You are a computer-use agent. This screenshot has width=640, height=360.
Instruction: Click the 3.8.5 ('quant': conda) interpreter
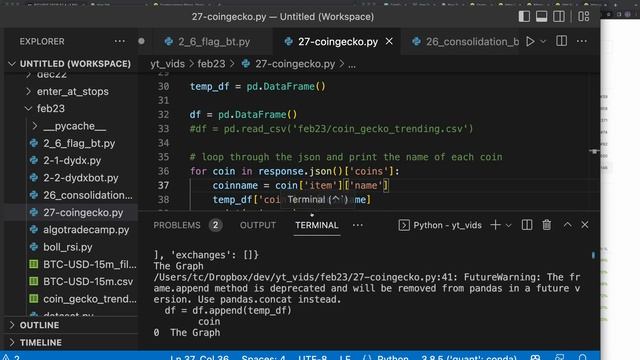coord(469,357)
